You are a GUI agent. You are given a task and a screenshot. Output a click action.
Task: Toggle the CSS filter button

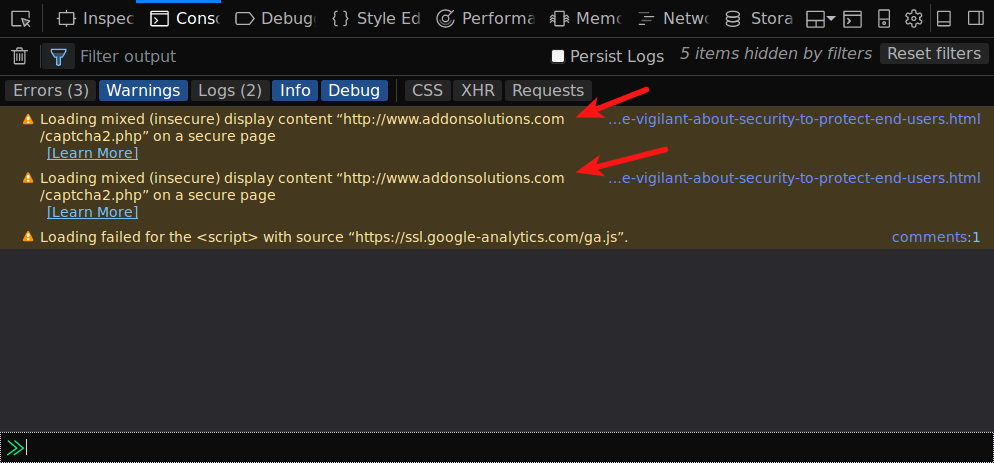coord(427,91)
